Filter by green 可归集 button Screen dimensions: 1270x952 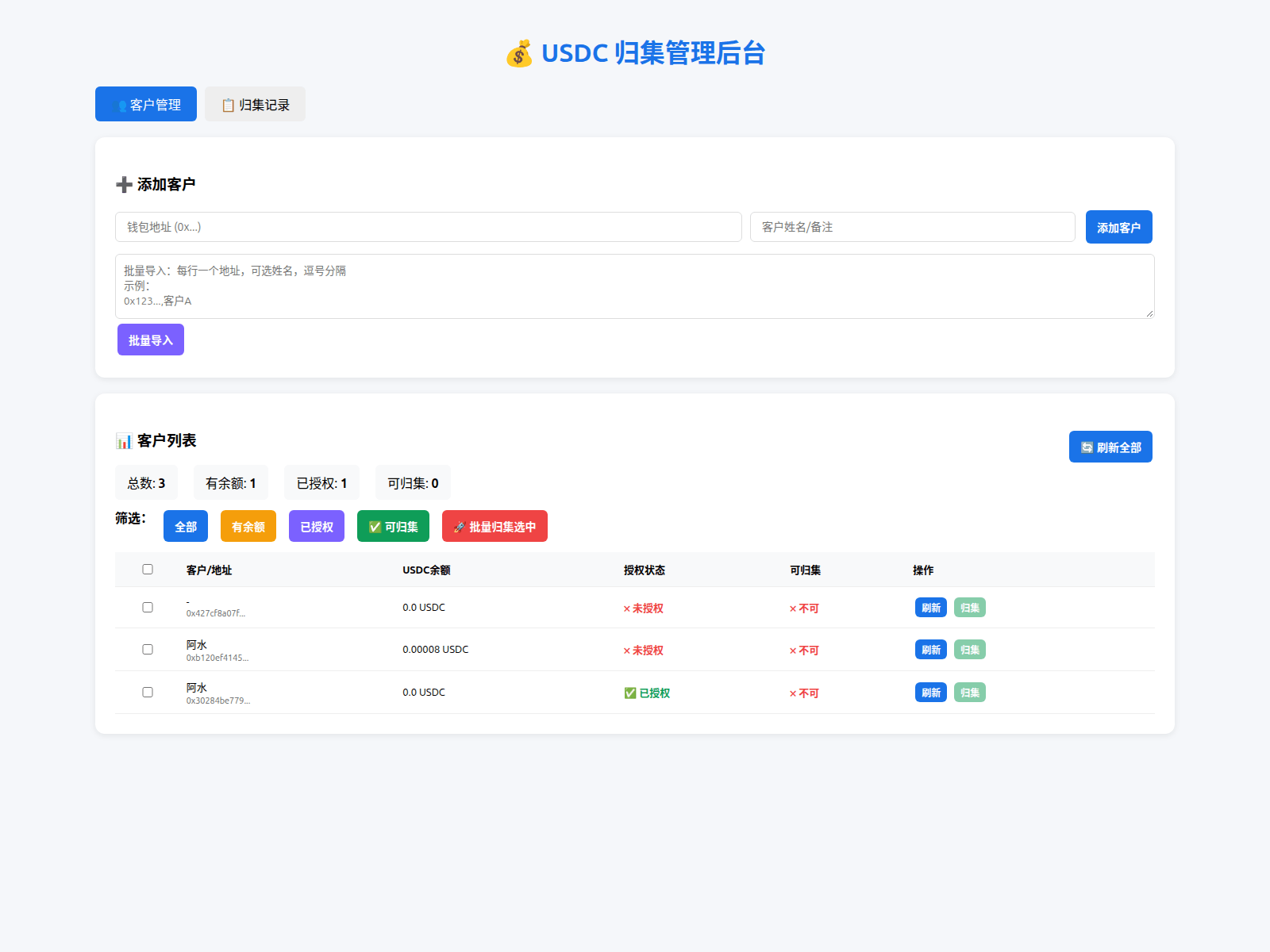[x=393, y=526]
